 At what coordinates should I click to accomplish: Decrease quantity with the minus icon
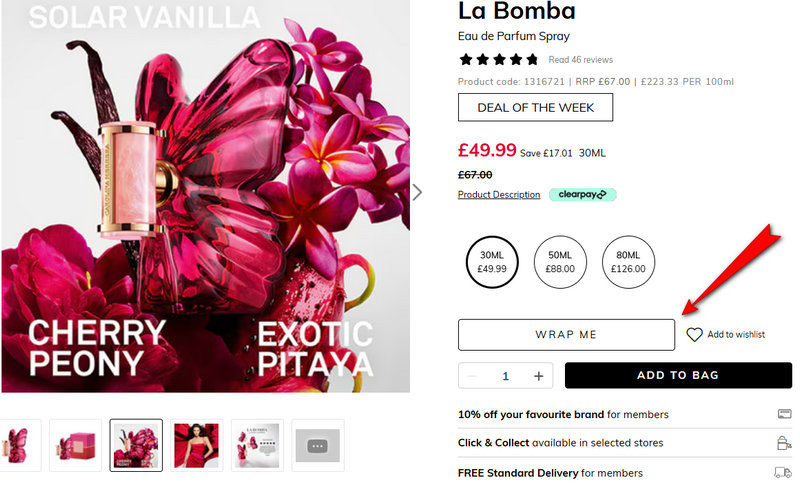(x=472, y=376)
